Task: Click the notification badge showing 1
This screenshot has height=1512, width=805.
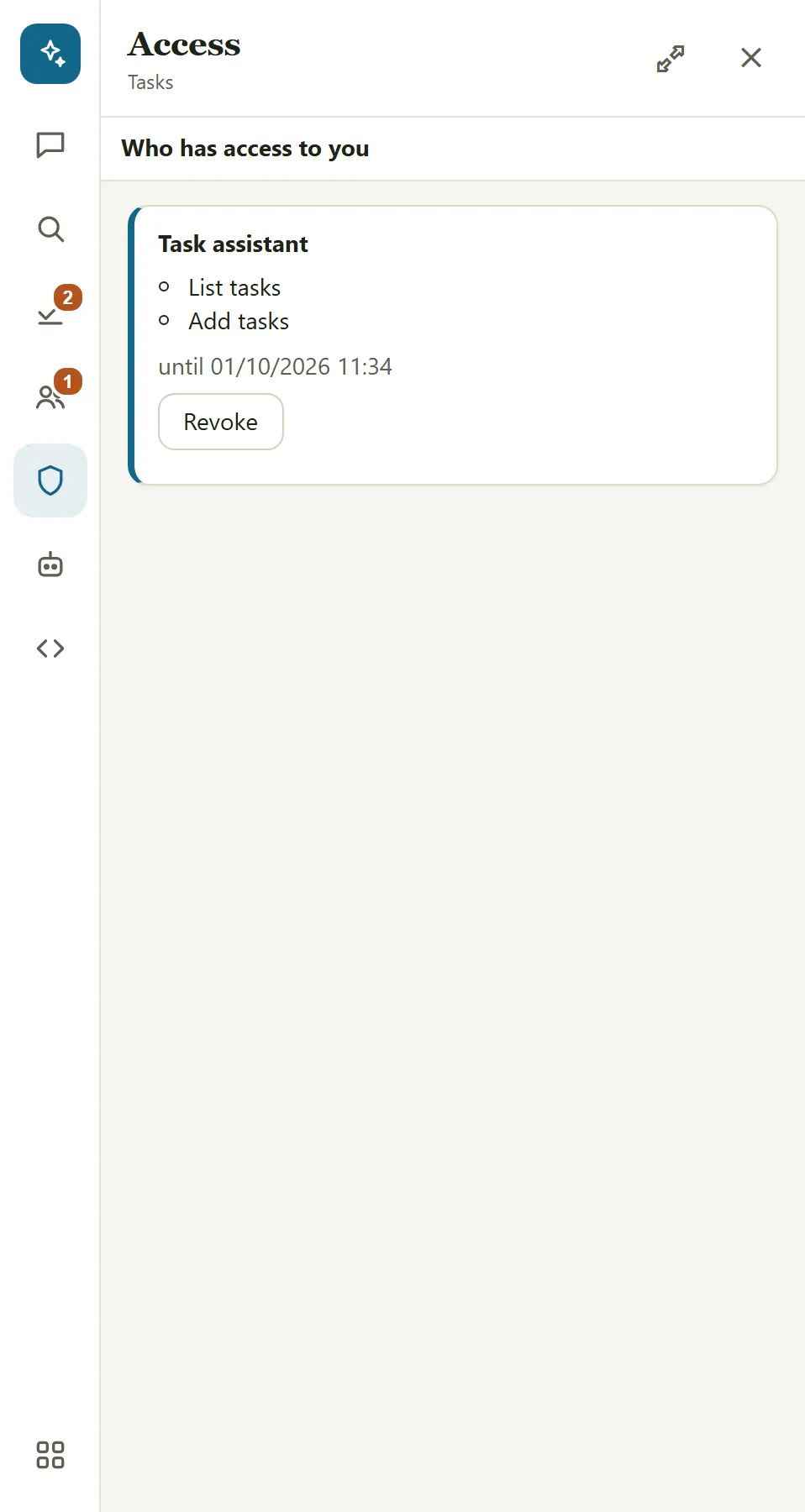Action: 68,381
